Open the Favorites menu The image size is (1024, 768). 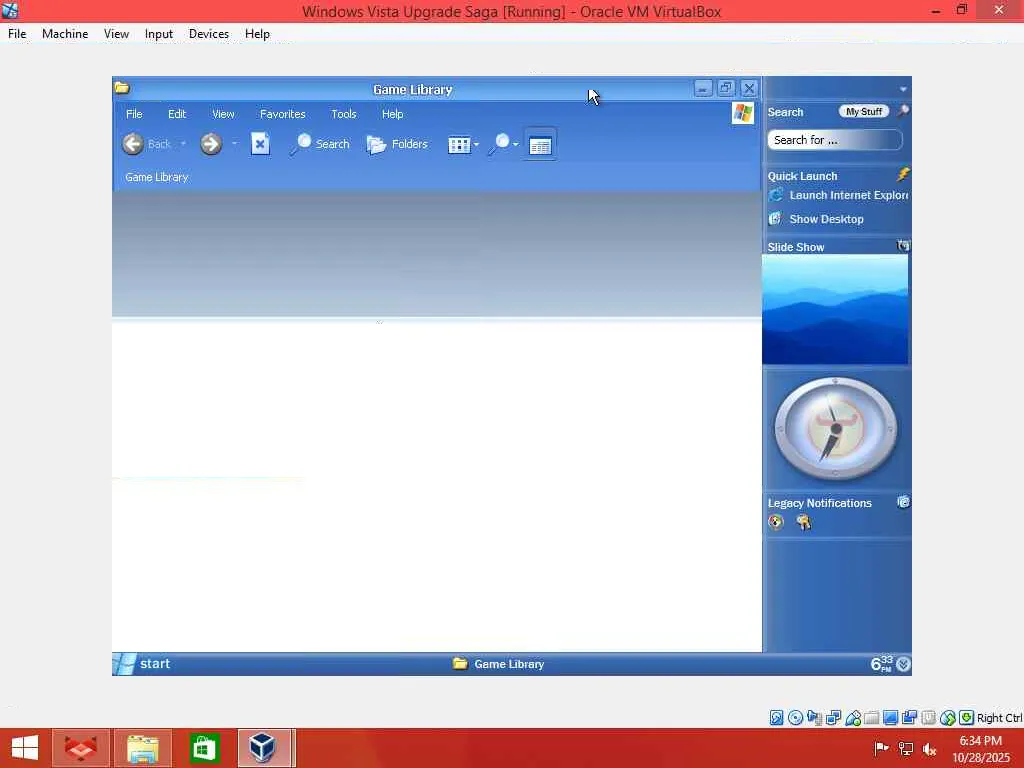pos(283,114)
